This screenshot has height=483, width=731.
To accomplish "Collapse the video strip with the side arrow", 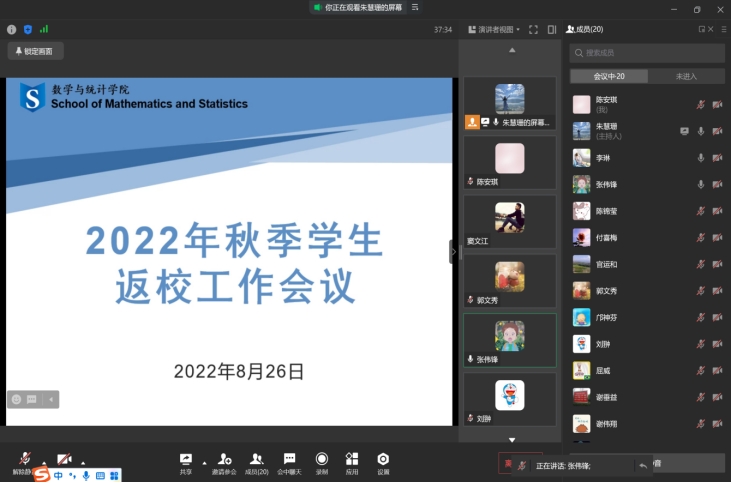I will pos(454,252).
